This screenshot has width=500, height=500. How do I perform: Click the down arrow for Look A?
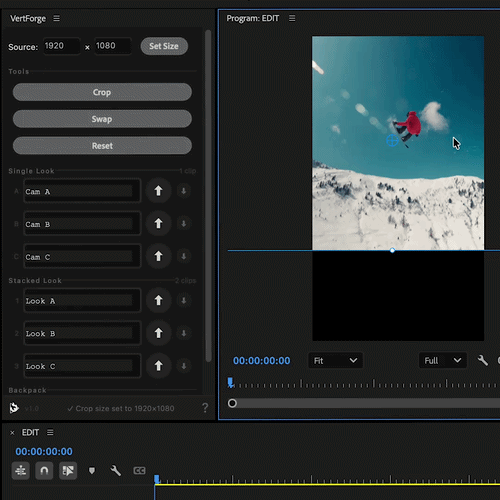tap(183, 300)
